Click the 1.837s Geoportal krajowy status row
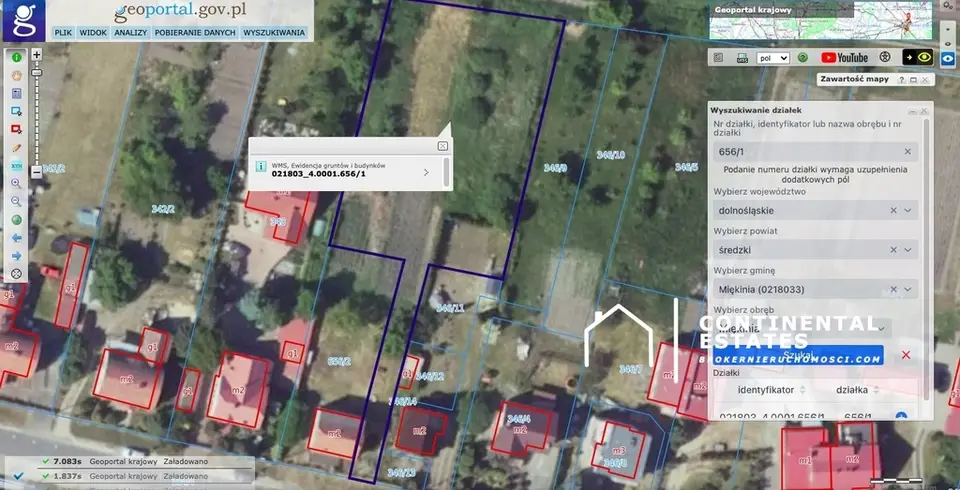The height and width of the screenshot is (490, 960). pos(129,476)
